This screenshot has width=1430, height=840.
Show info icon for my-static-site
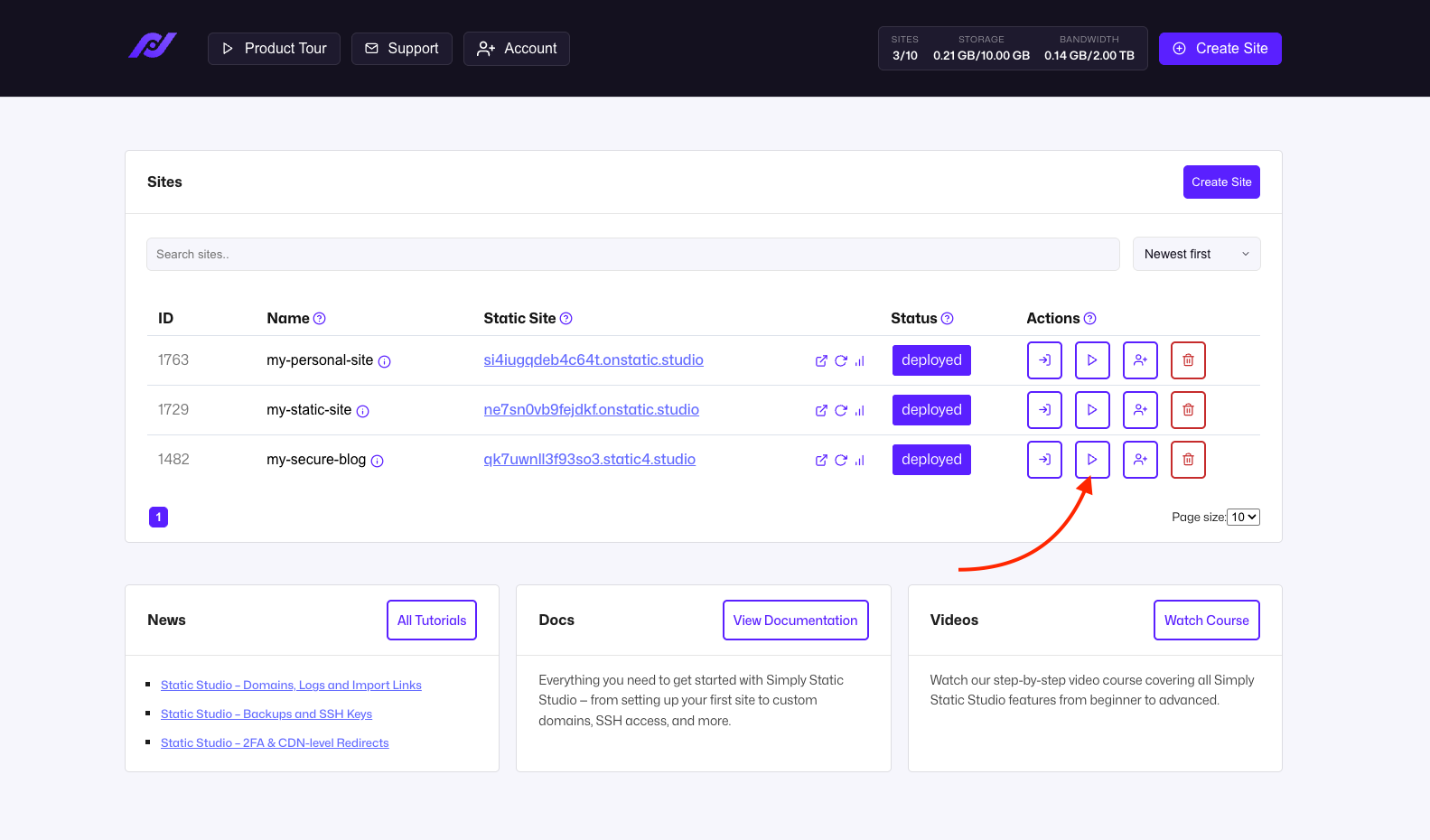[x=363, y=412]
